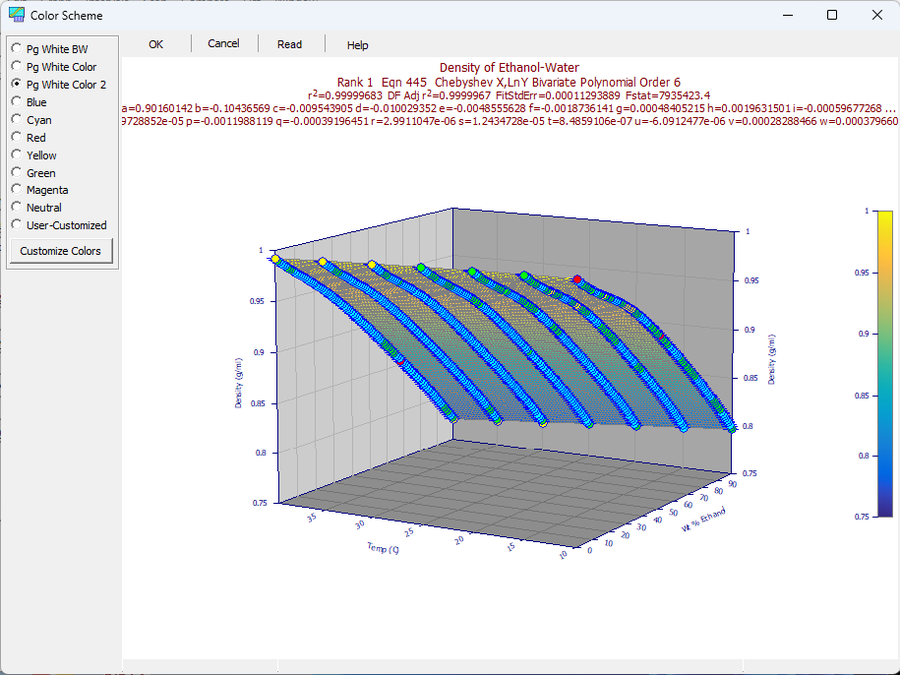900x675 pixels.
Task: Select the Pg White BW radio option
Action: point(51,49)
